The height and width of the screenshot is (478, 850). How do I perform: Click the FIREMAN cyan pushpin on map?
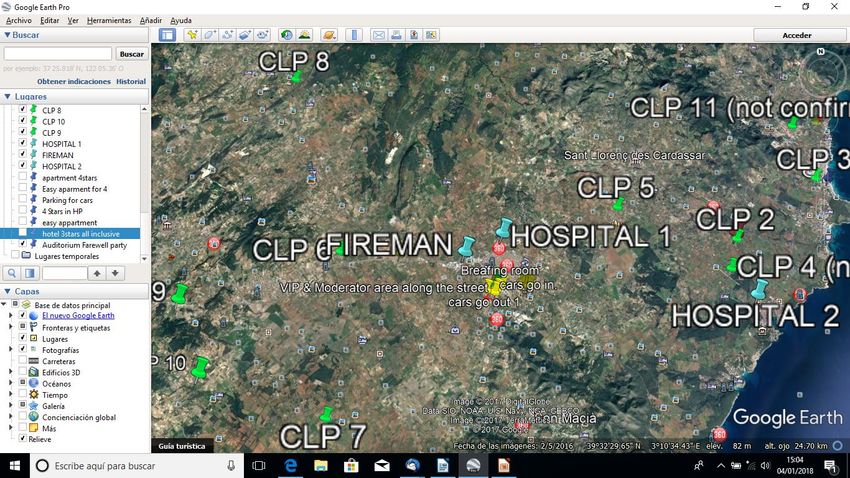click(x=466, y=247)
